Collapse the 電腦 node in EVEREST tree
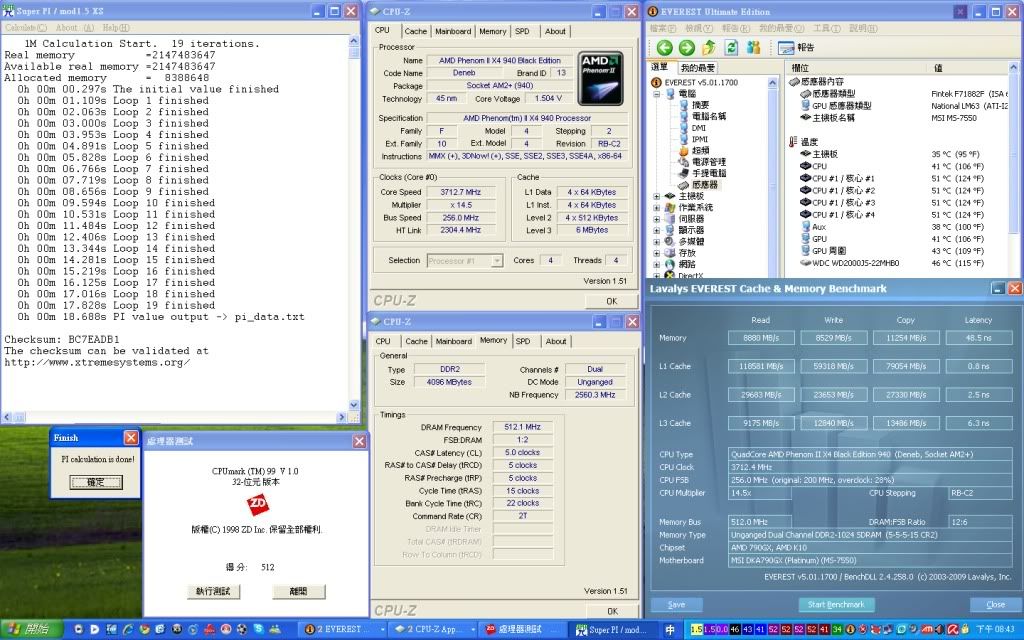 [656, 94]
